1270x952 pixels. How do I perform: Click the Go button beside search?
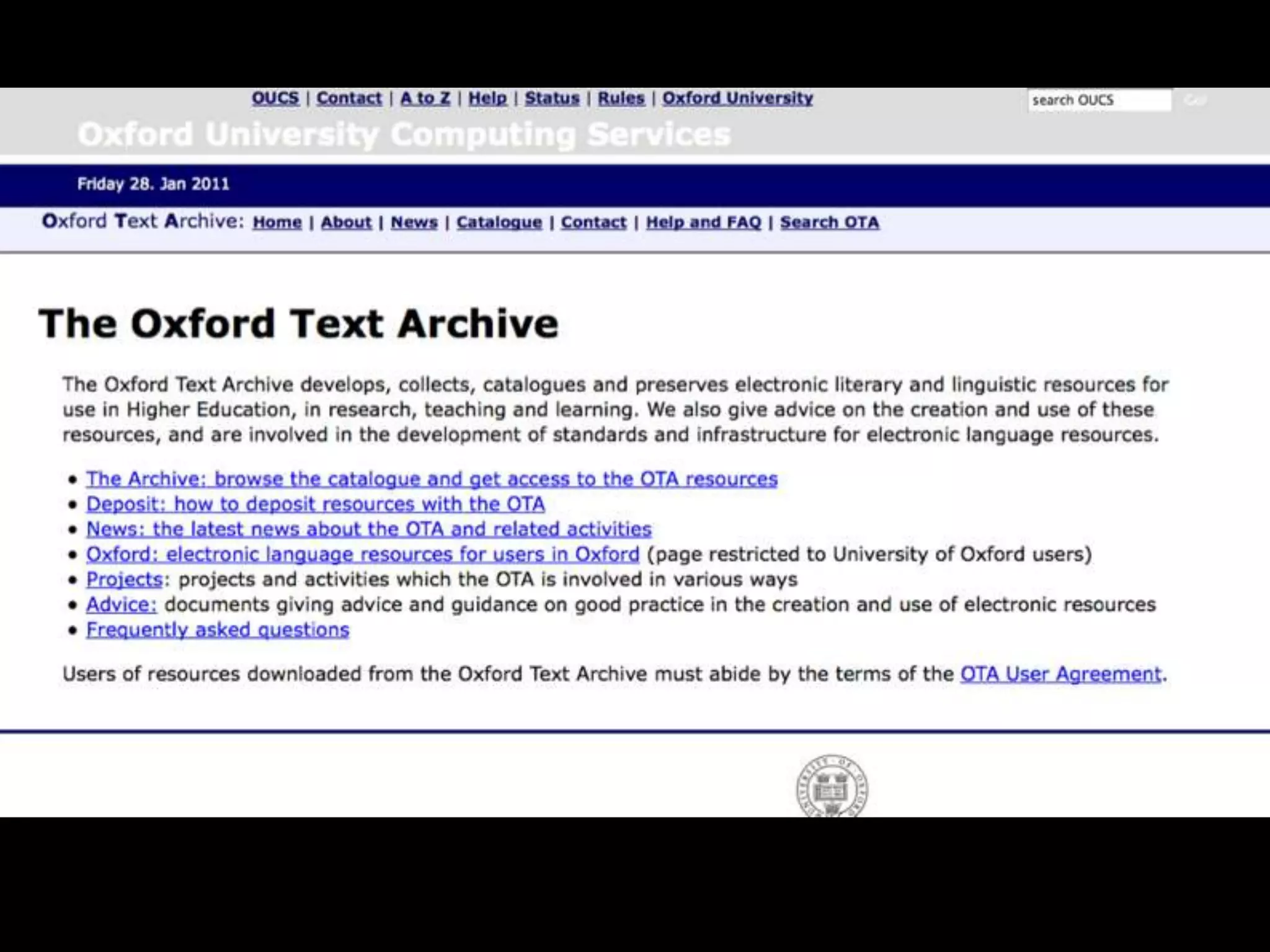(x=1195, y=100)
